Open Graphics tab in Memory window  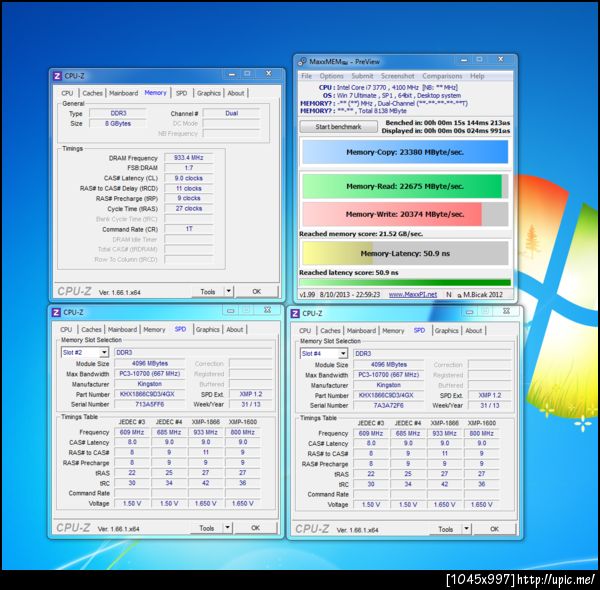209,93
